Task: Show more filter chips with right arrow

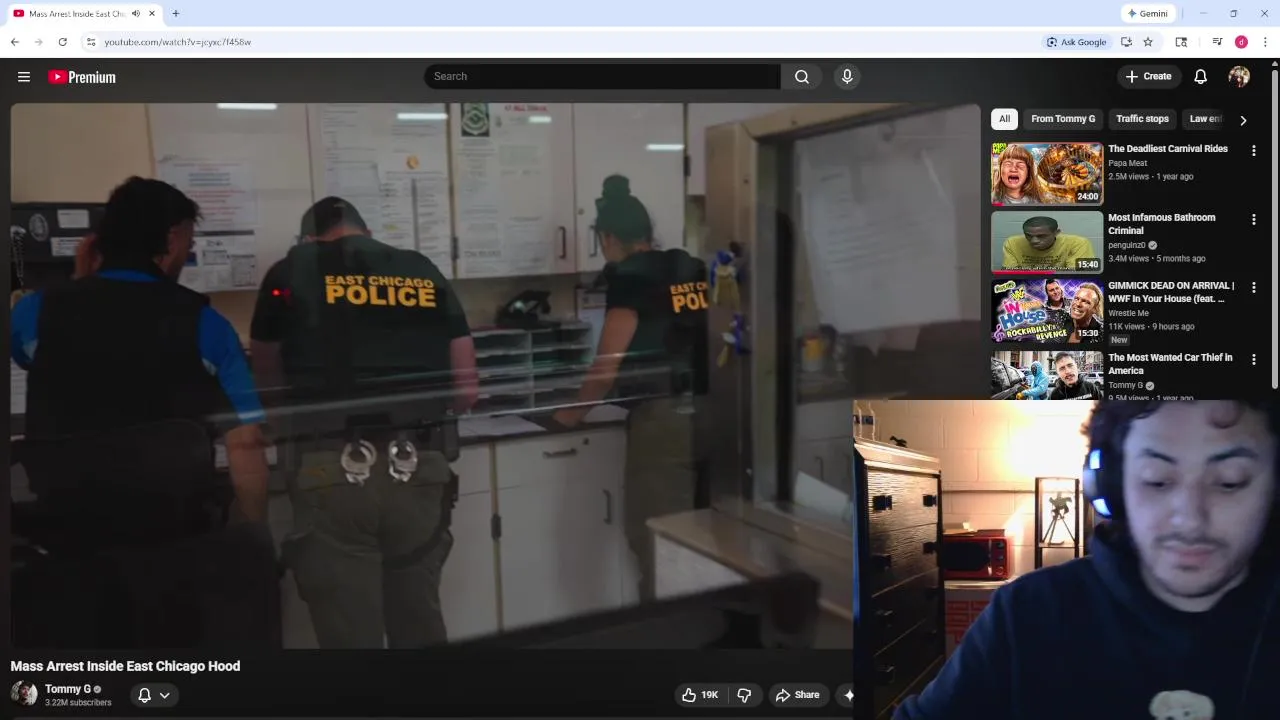Action: coord(1243,120)
